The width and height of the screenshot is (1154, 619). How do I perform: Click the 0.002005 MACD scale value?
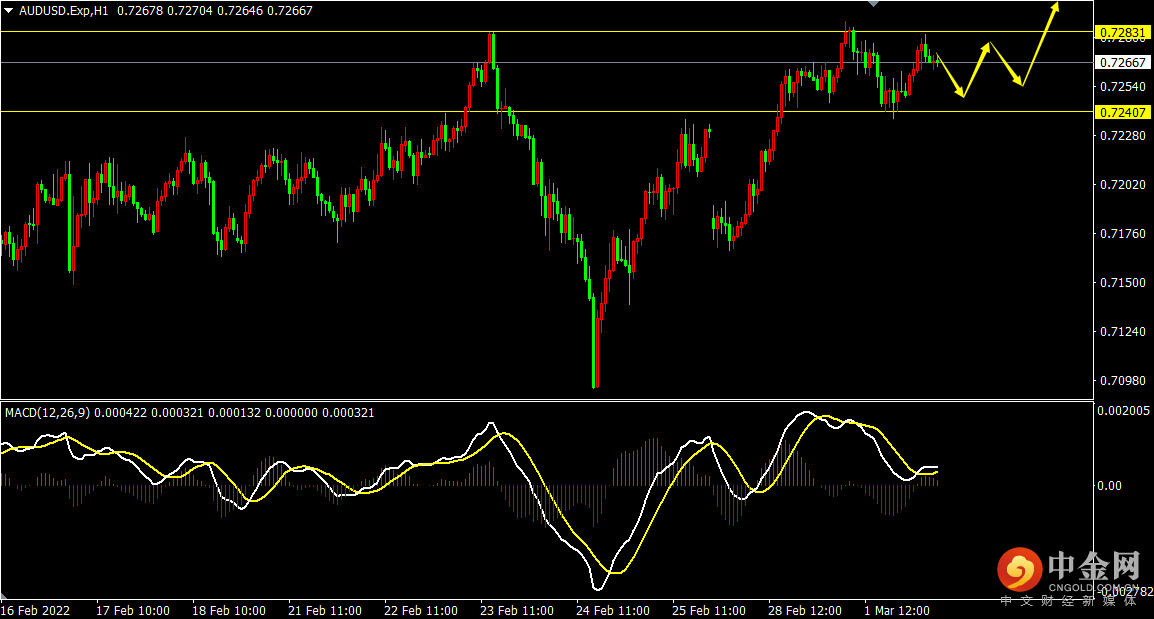coord(1123,411)
